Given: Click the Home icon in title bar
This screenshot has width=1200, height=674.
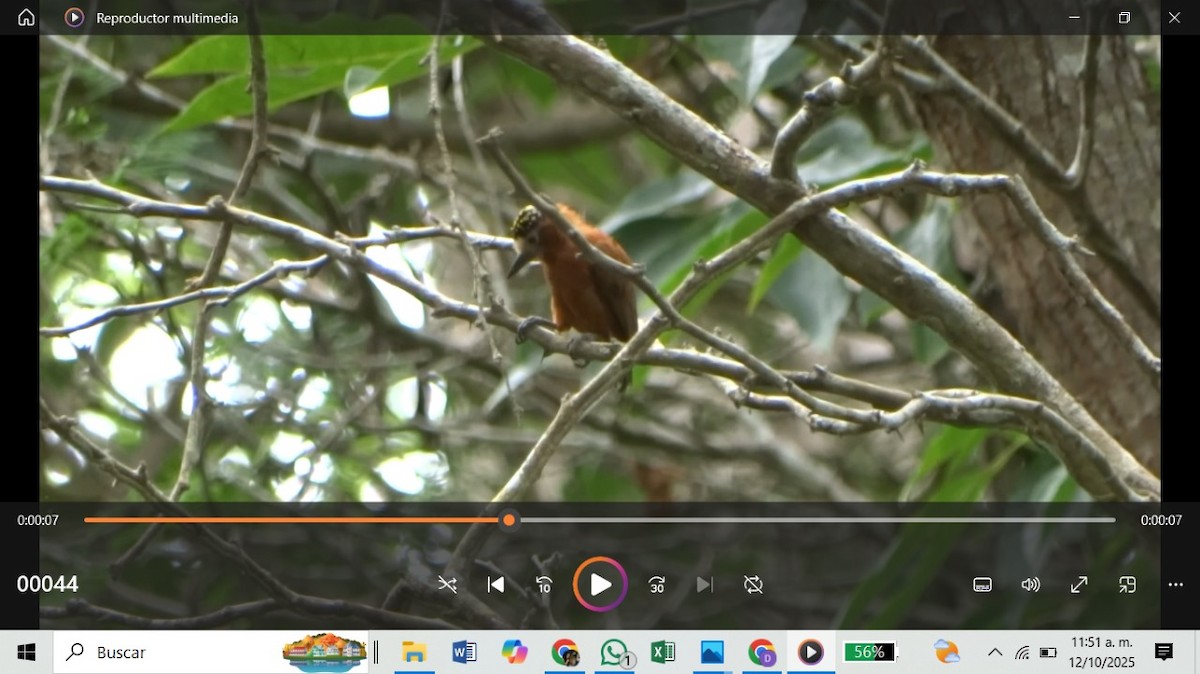Looking at the screenshot, I should coord(26,17).
